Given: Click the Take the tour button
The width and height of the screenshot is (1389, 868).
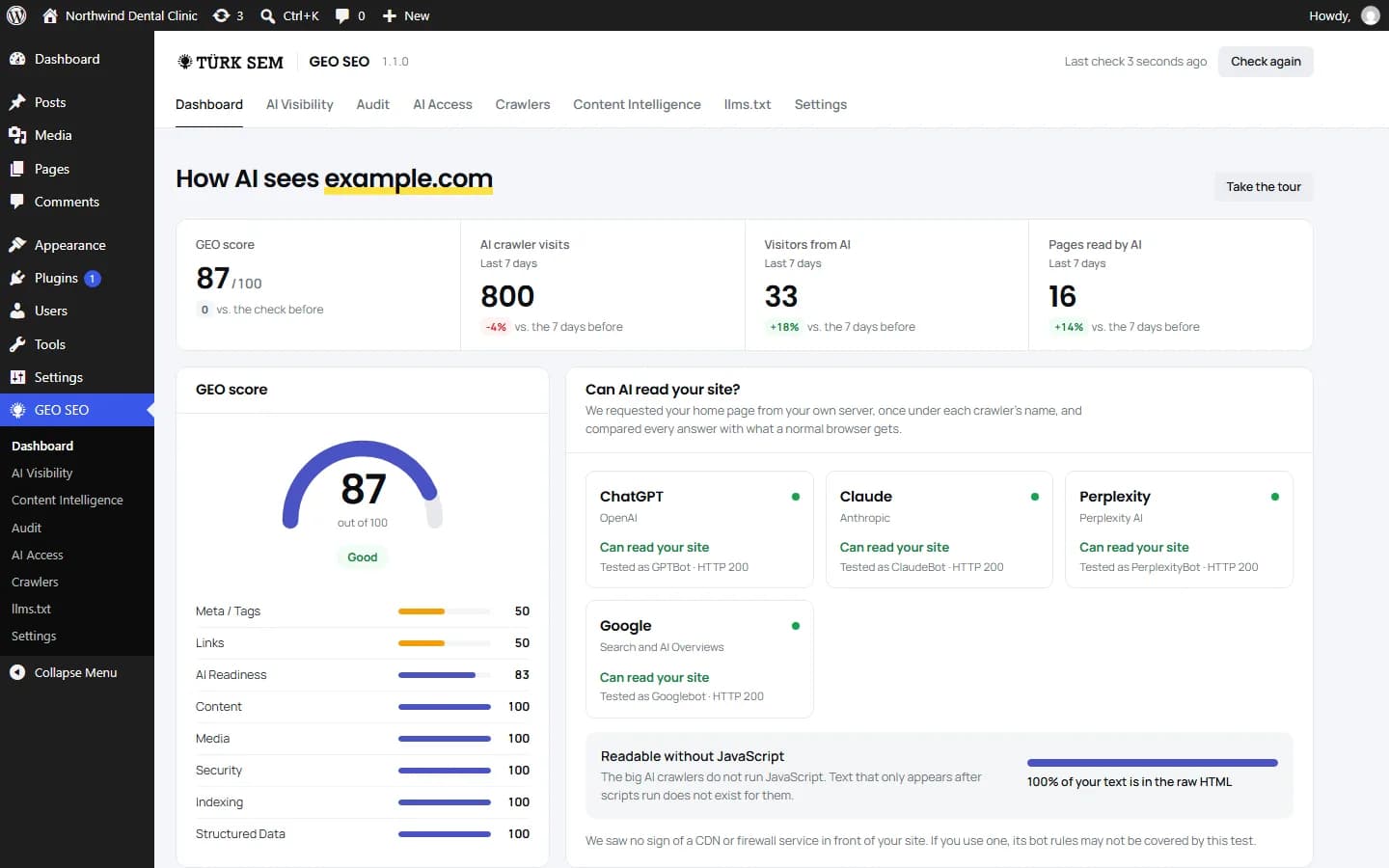Looking at the screenshot, I should (x=1264, y=187).
